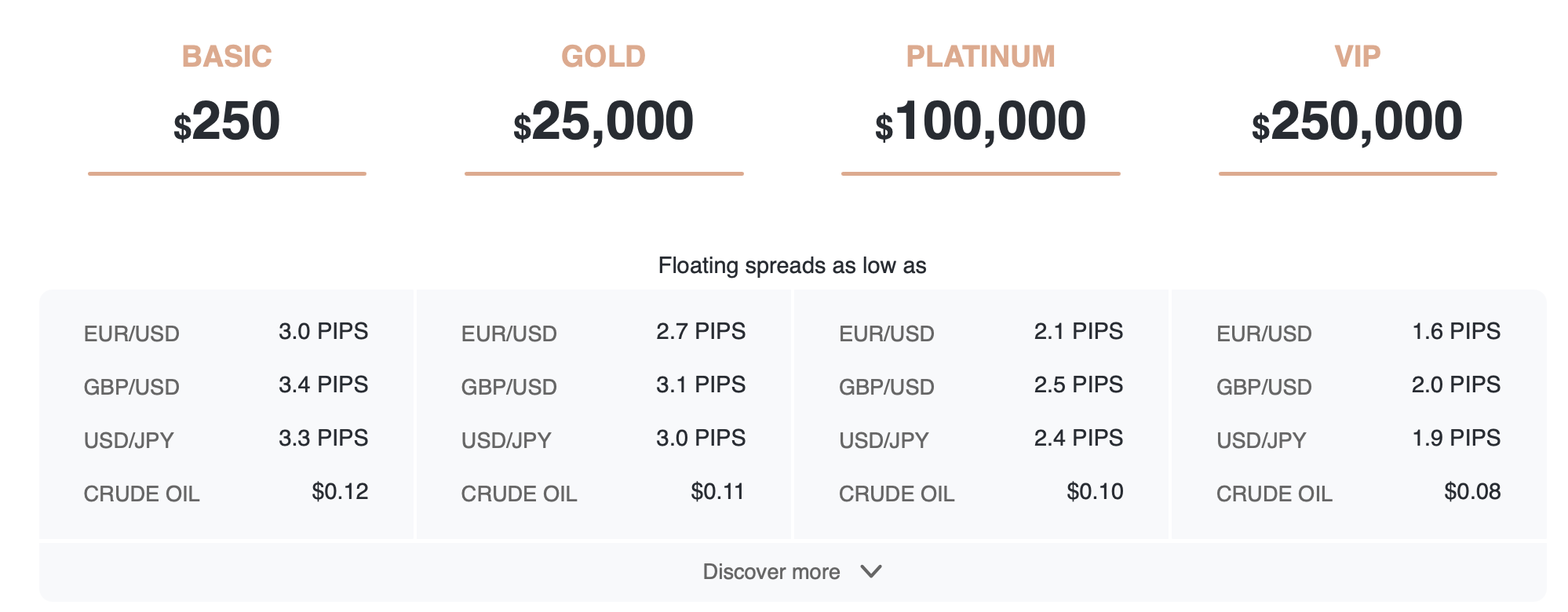Expand the Discover more chevron arrow

click(871, 571)
